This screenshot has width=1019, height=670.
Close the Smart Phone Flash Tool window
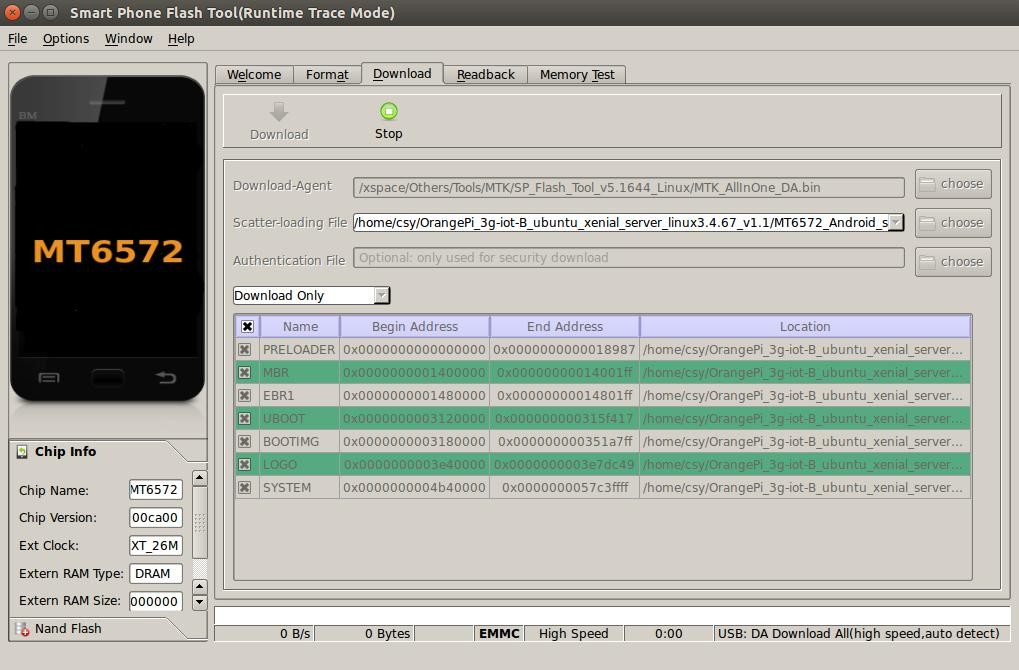pyautogui.click(x=12, y=12)
